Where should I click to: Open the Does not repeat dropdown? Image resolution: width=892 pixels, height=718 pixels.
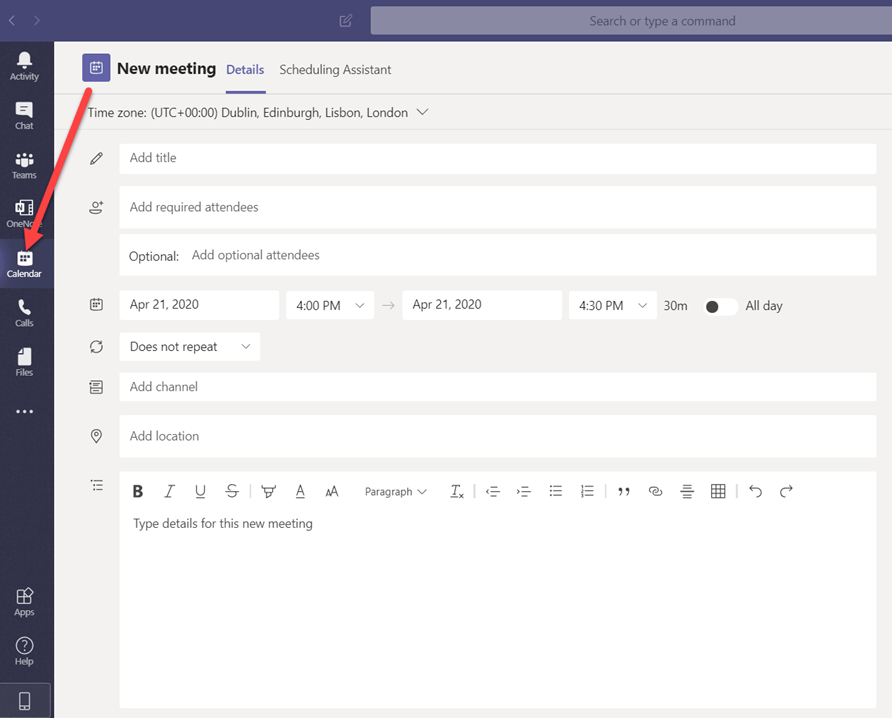[189, 347]
